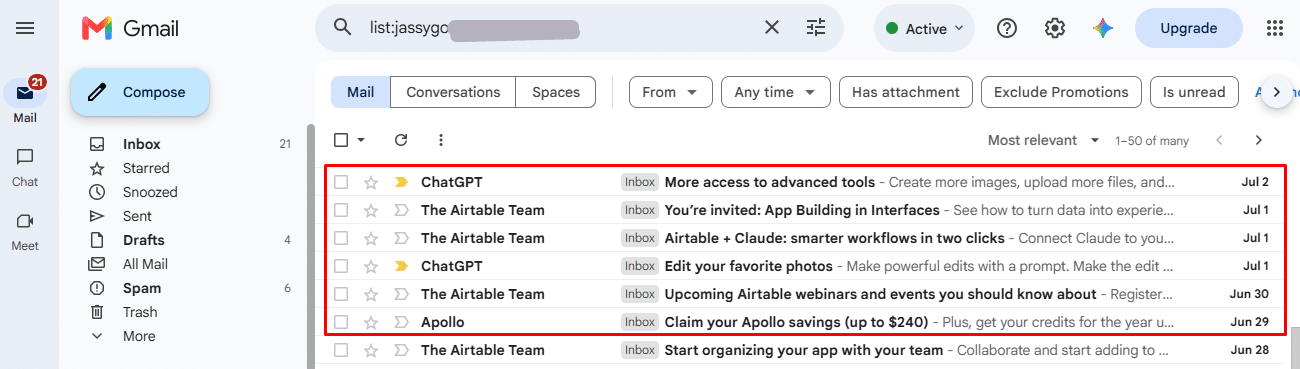Open the More options three-dot icon

[441, 140]
